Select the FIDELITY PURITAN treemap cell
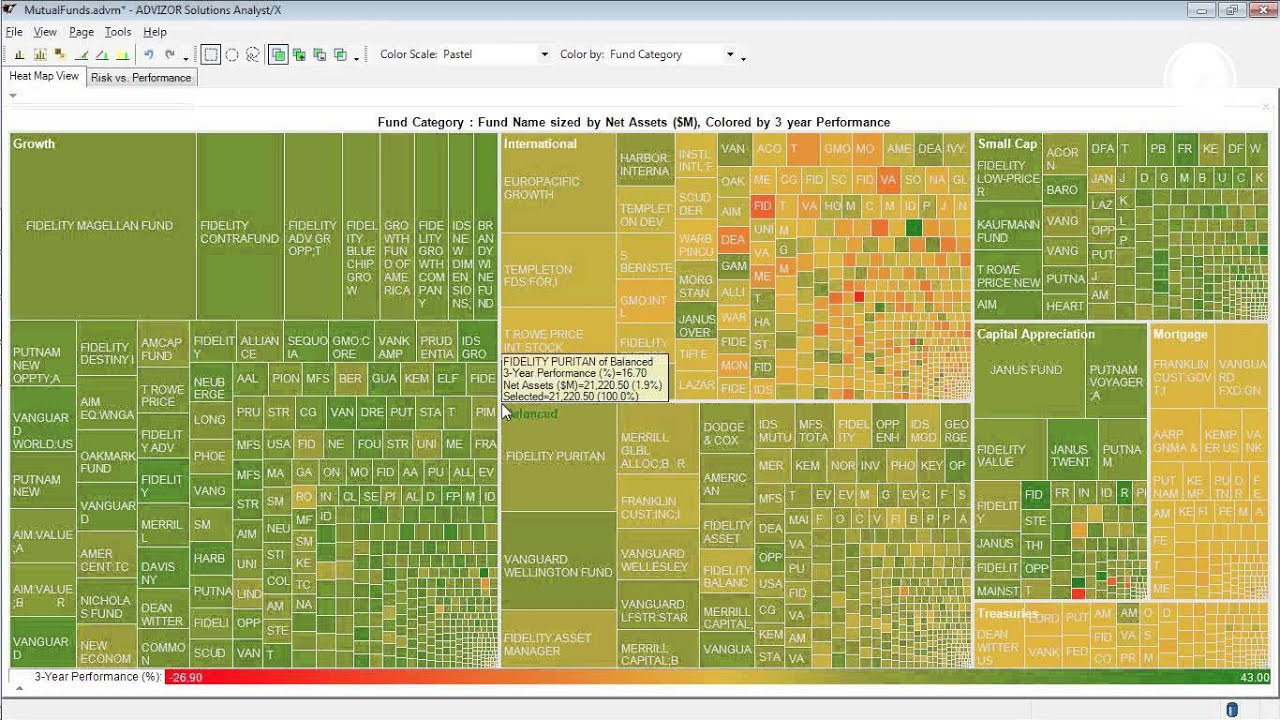Viewport: 1280px width, 720px height. click(x=558, y=456)
